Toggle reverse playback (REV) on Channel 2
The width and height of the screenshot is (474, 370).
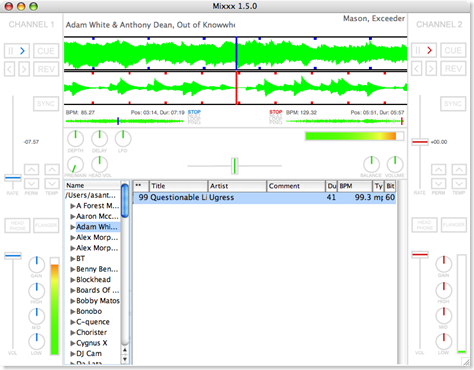click(453, 69)
